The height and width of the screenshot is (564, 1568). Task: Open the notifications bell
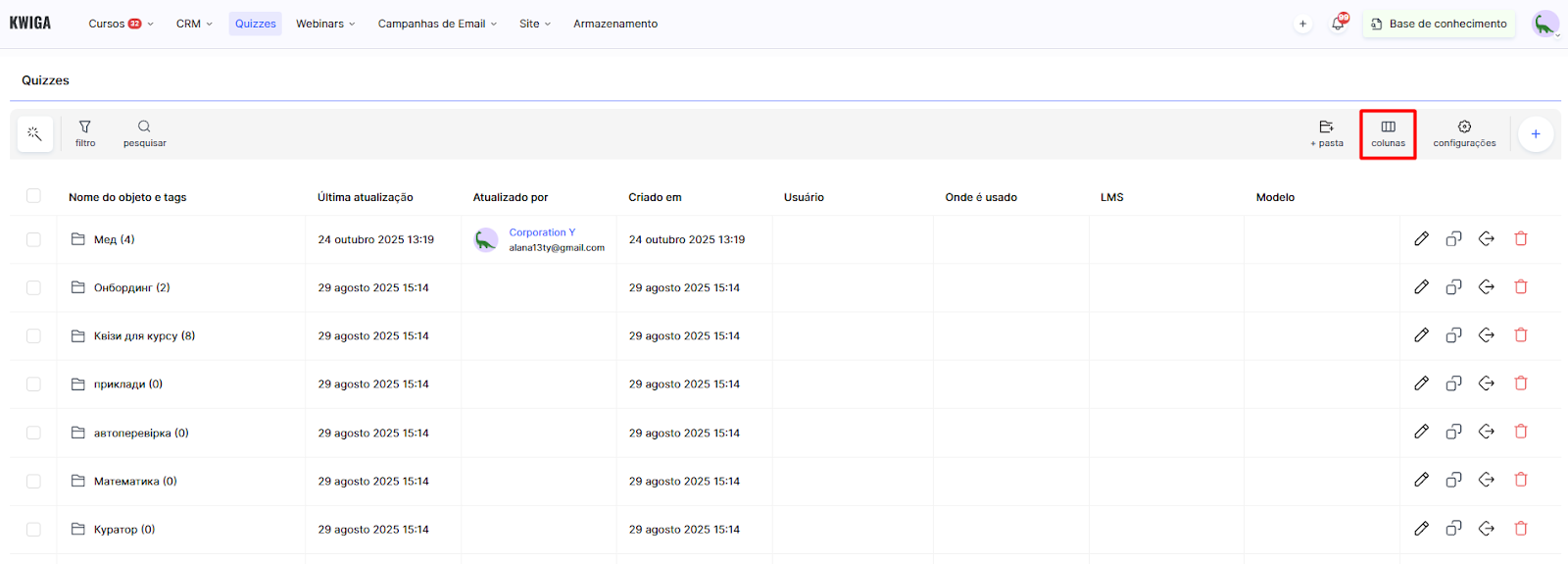[x=1338, y=24]
